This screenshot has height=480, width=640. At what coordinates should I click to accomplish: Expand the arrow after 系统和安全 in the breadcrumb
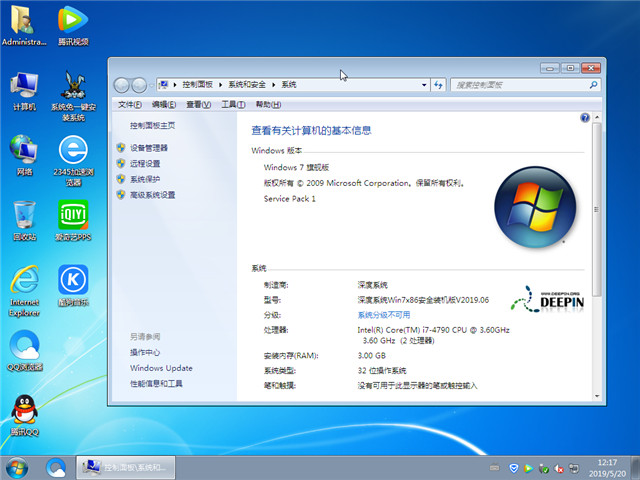tap(274, 84)
